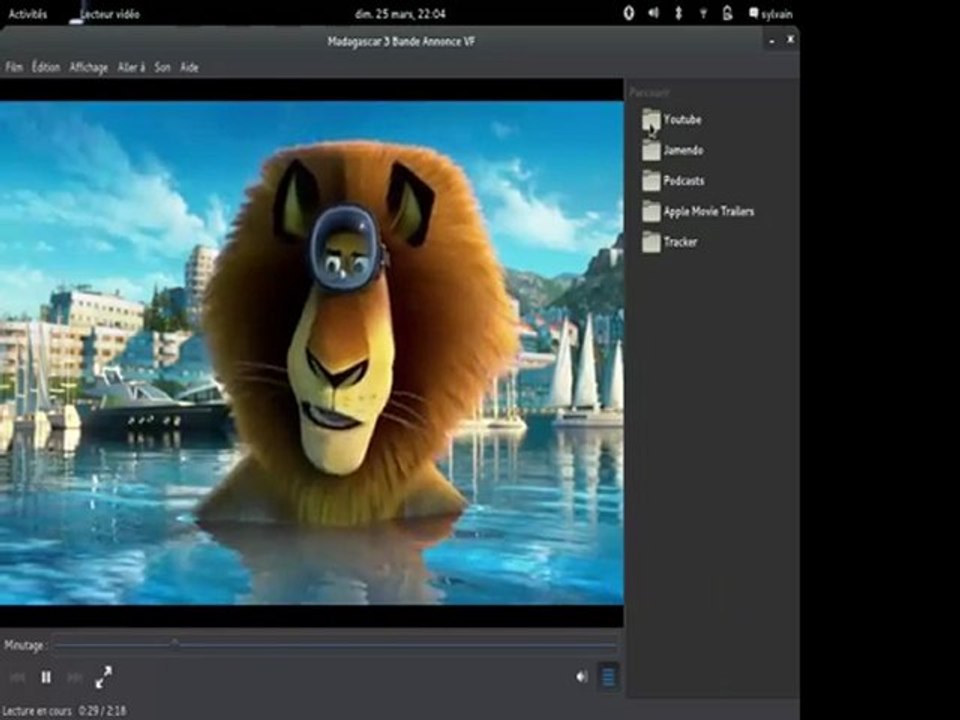
Task: Click the 0:29 / 2:18 time display
Action: point(102,711)
